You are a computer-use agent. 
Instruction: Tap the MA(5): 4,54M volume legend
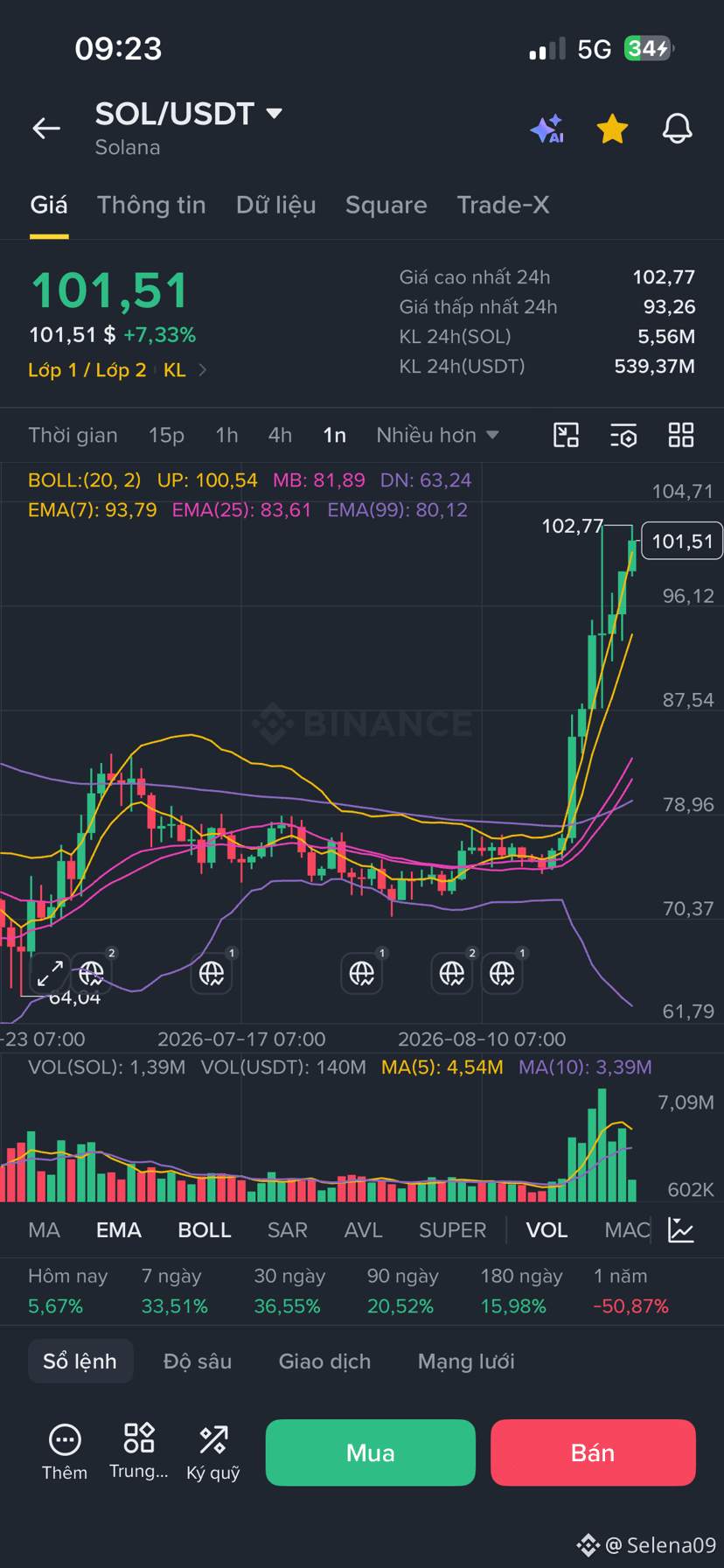click(442, 1067)
